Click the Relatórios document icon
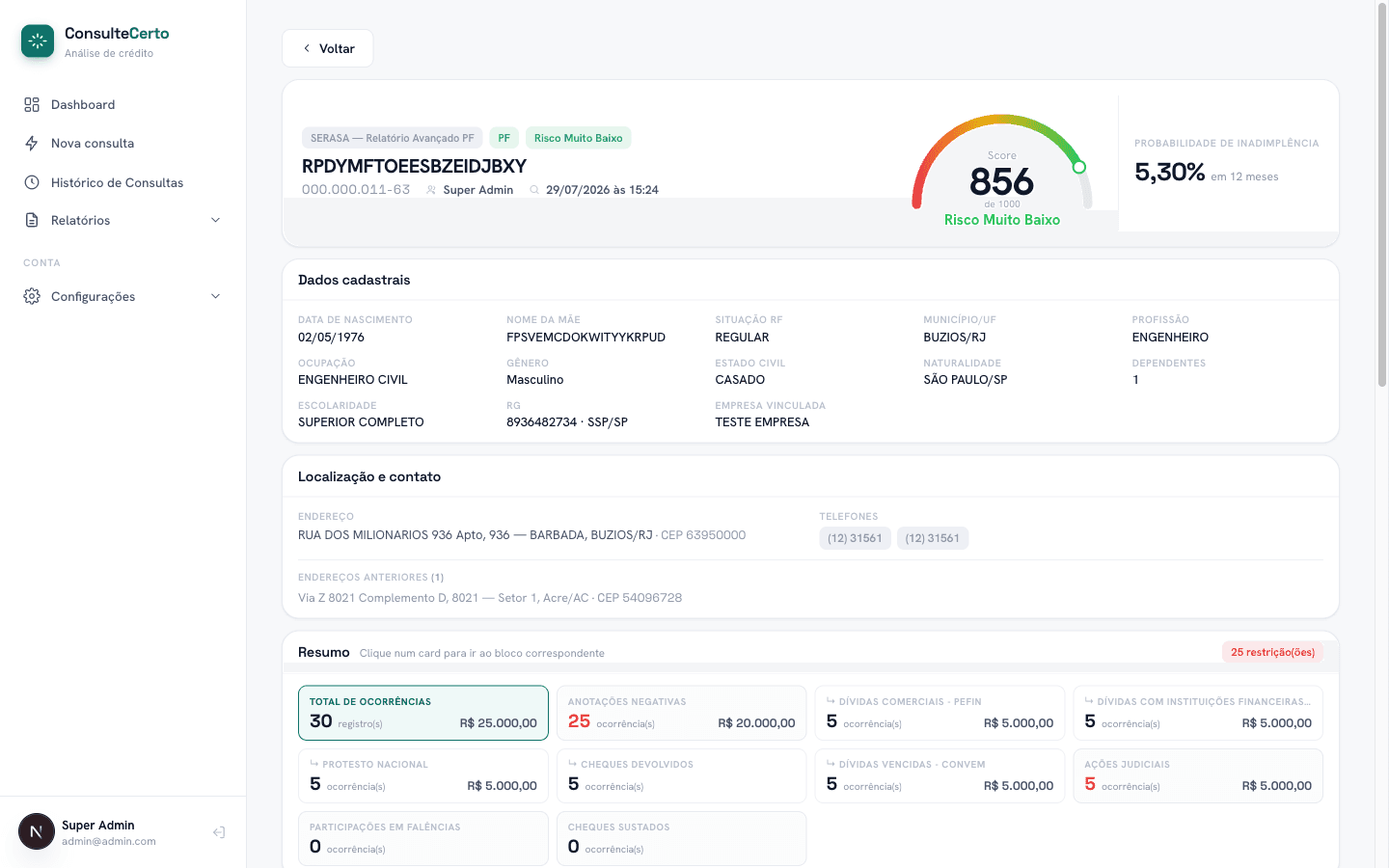 pyautogui.click(x=32, y=220)
